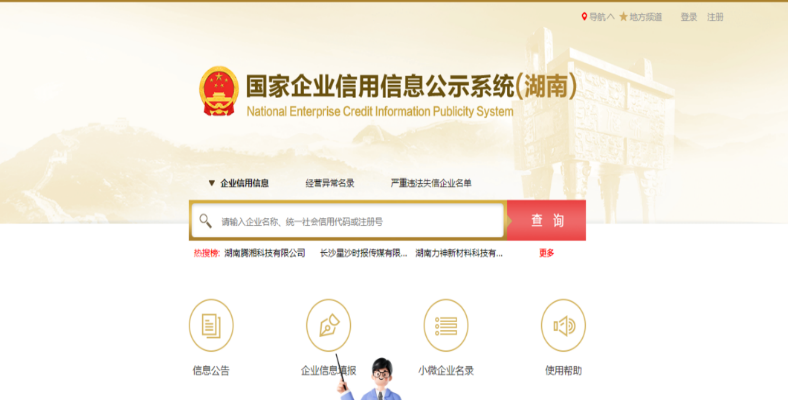Click the star icon beside 地方频道
Viewport: 789px width, 401px height.
click(x=623, y=17)
